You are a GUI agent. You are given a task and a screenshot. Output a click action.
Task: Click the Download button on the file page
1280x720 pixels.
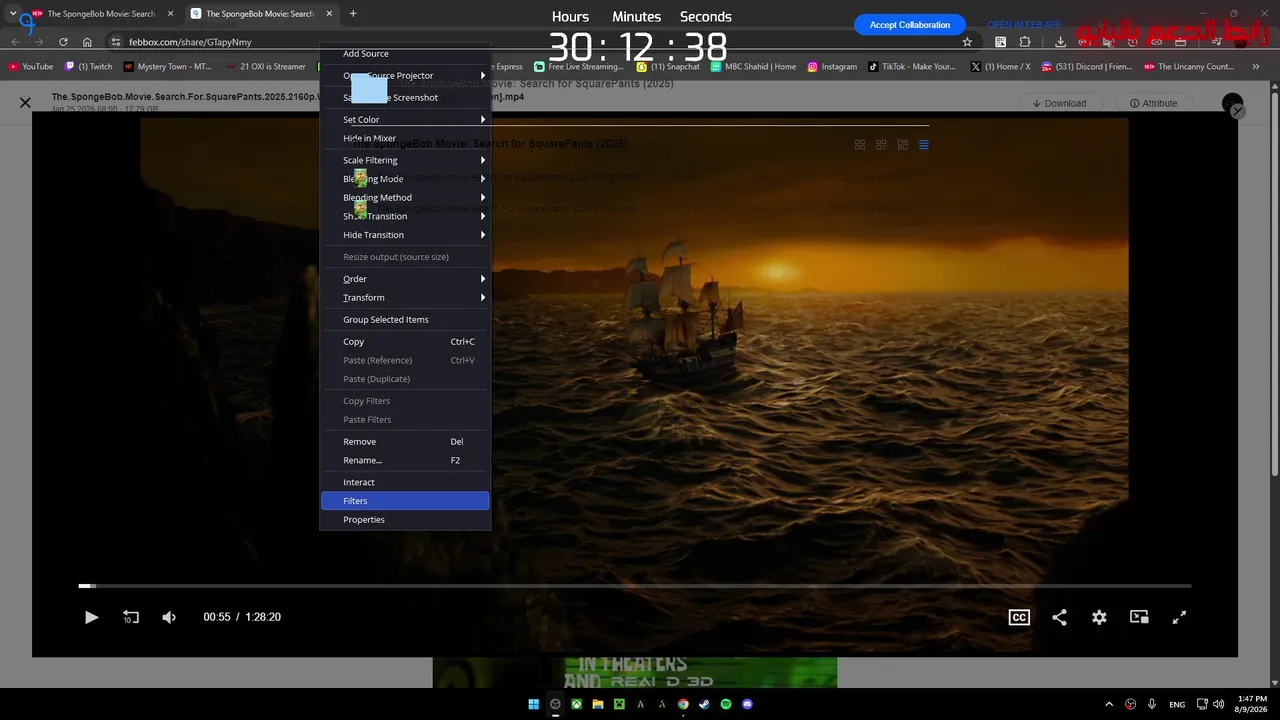pos(1059,103)
